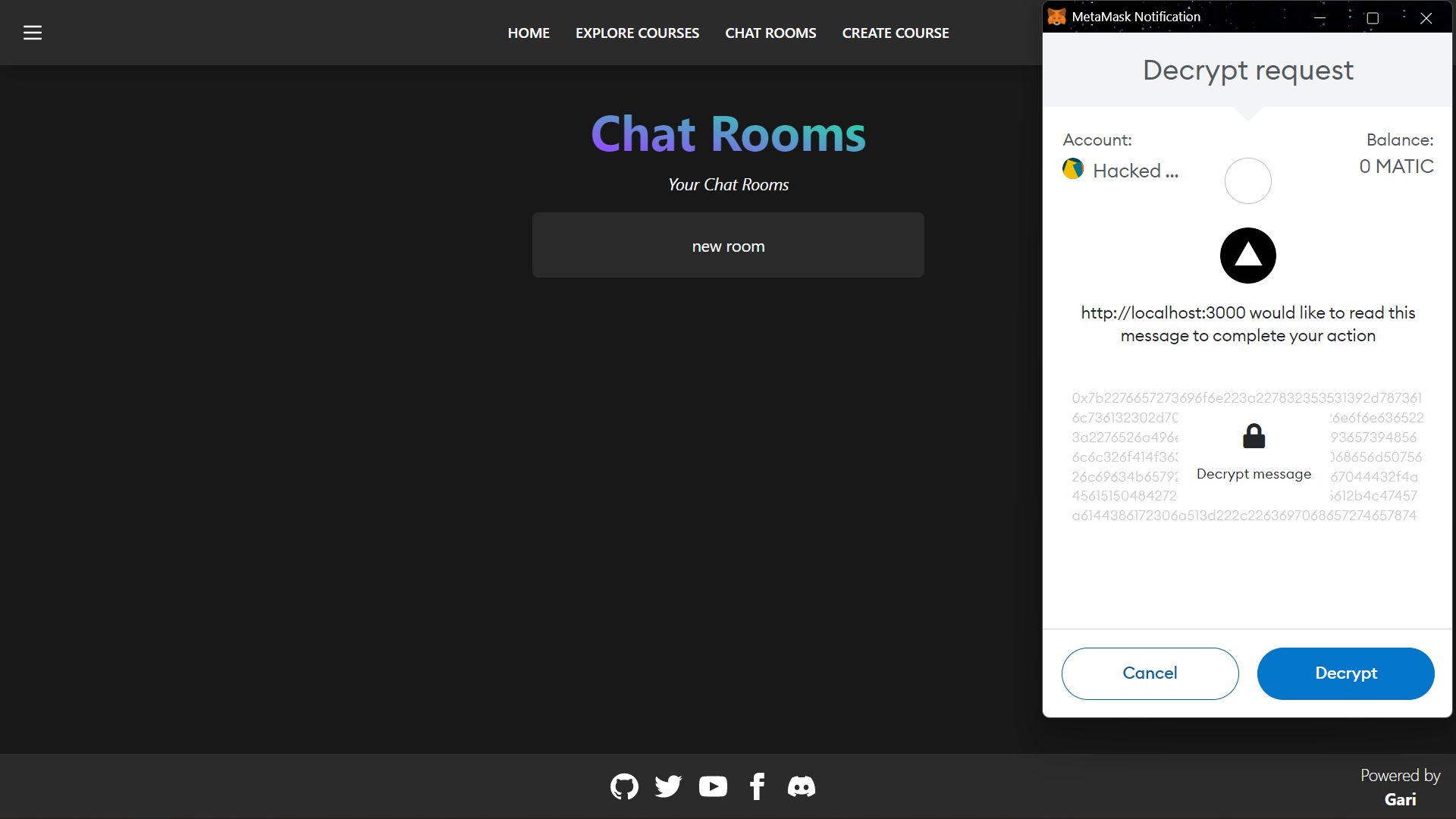The image size is (1456, 819).
Task: Cancel the decrypt request
Action: tap(1150, 673)
